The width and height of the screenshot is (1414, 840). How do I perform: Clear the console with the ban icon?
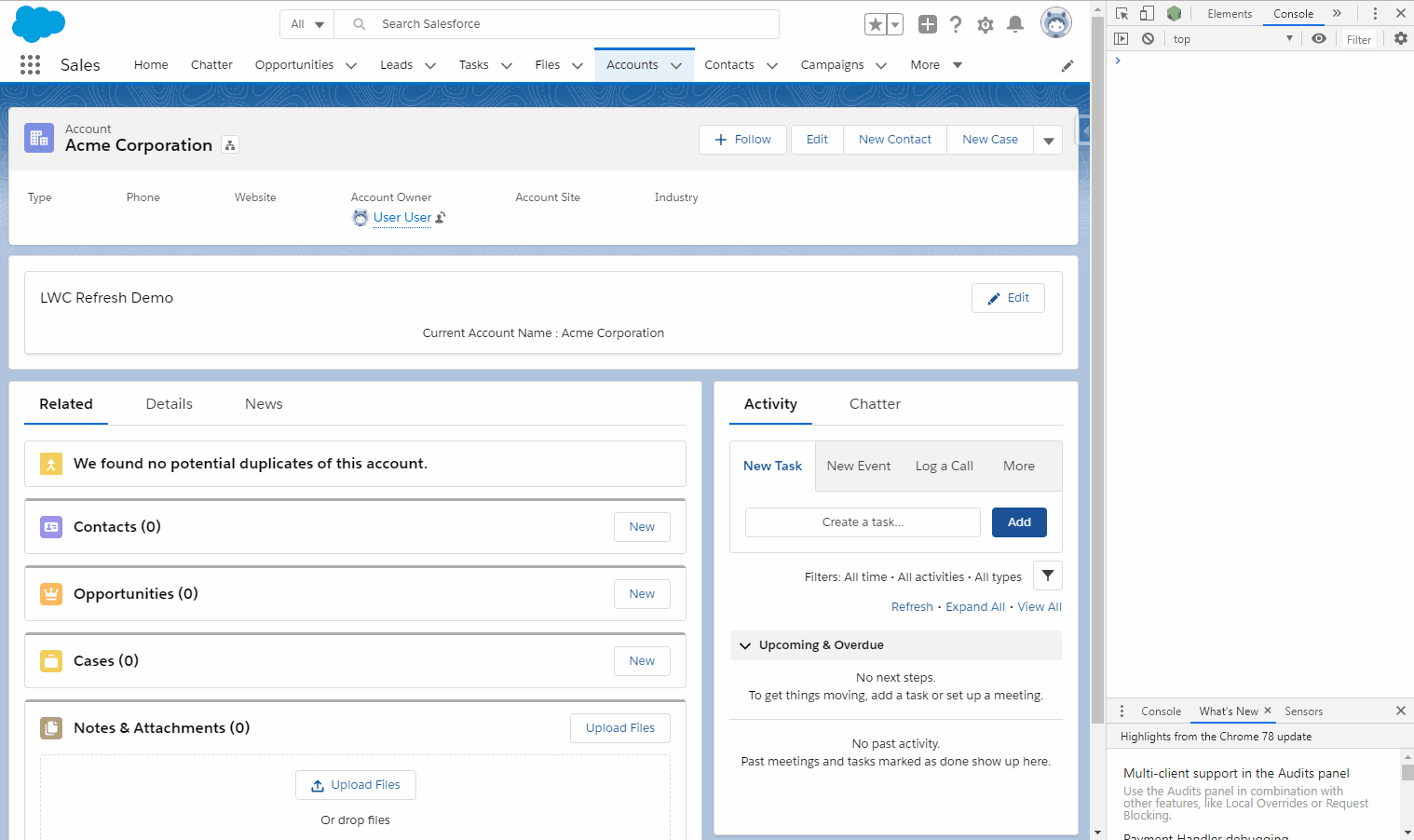tap(1149, 39)
